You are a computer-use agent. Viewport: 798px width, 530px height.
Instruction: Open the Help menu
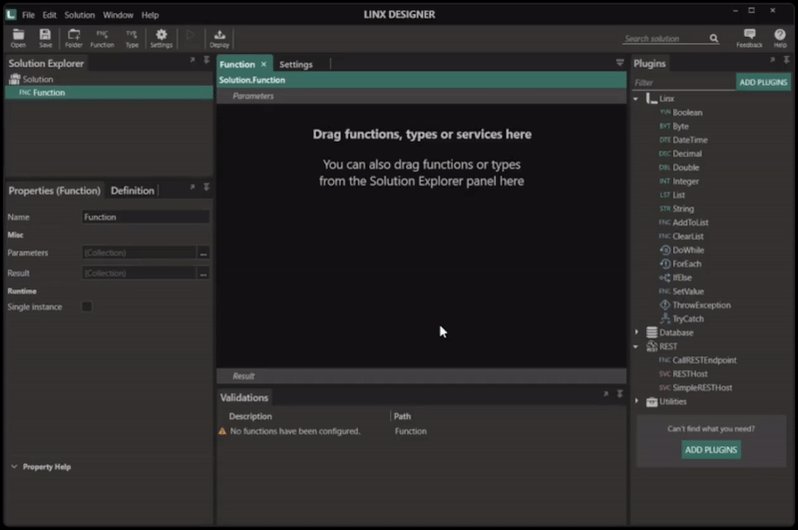pyautogui.click(x=150, y=15)
